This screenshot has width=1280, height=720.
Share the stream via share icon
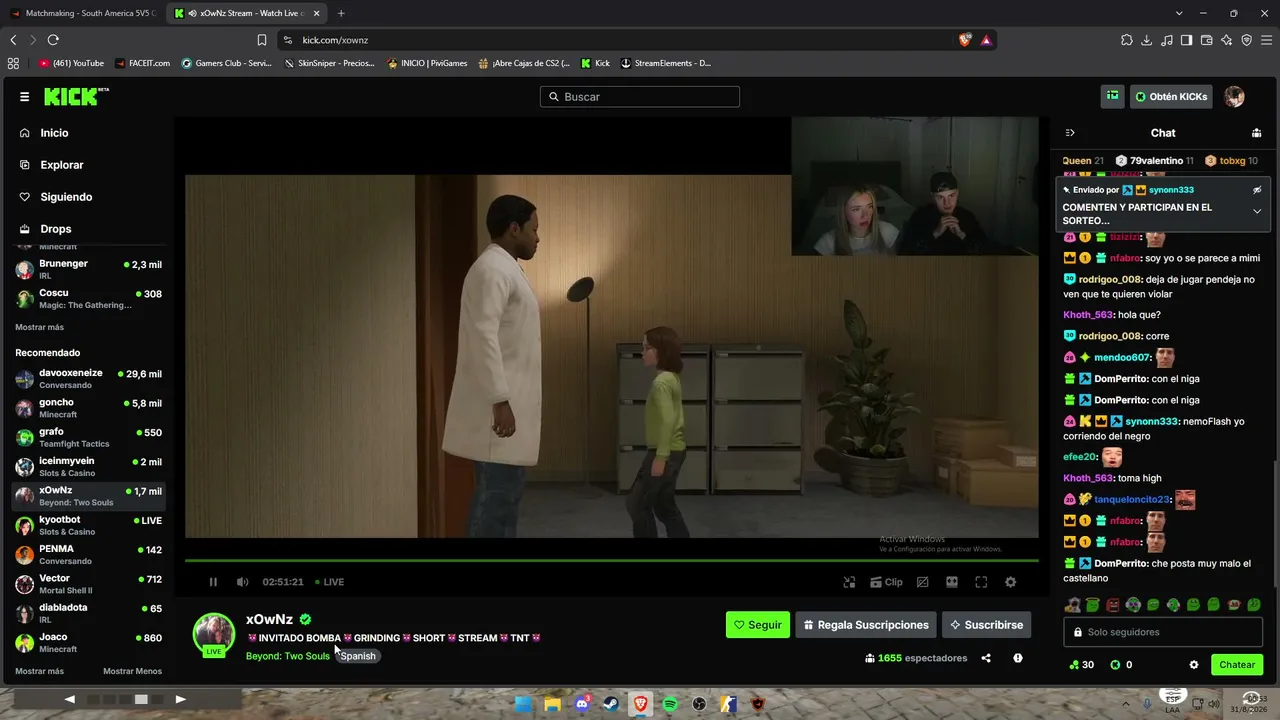point(986,658)
